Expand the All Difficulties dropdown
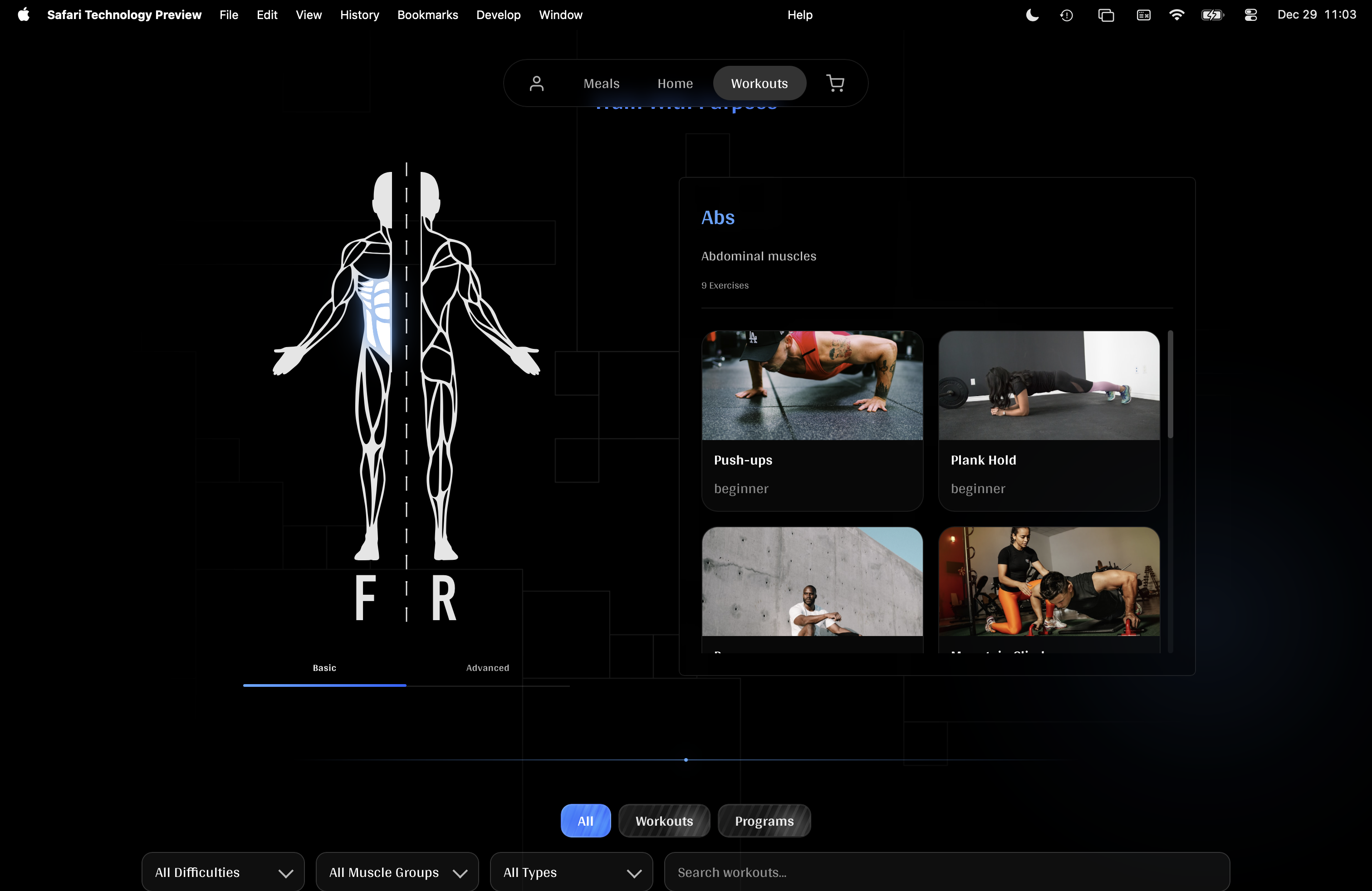This screenshot has height=891, width=1372. [222, 872]
